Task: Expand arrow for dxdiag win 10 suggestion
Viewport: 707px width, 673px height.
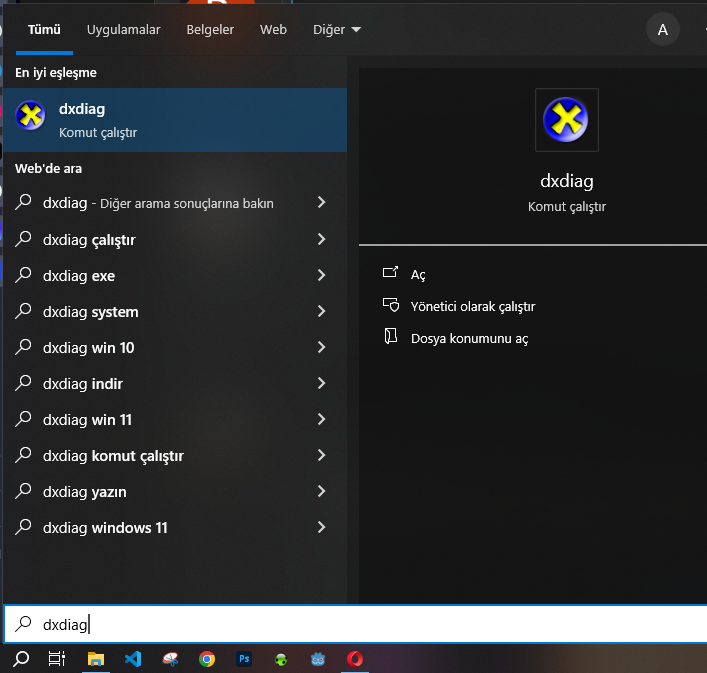Action: 321,347
